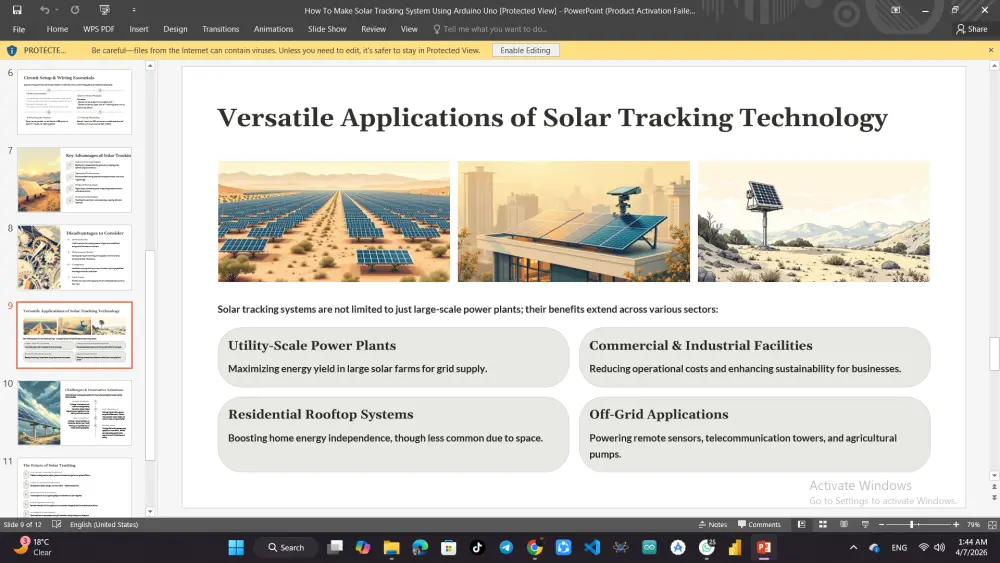1000x563 pixels.
Task: Open the File menu
Action: click(19, 29)
